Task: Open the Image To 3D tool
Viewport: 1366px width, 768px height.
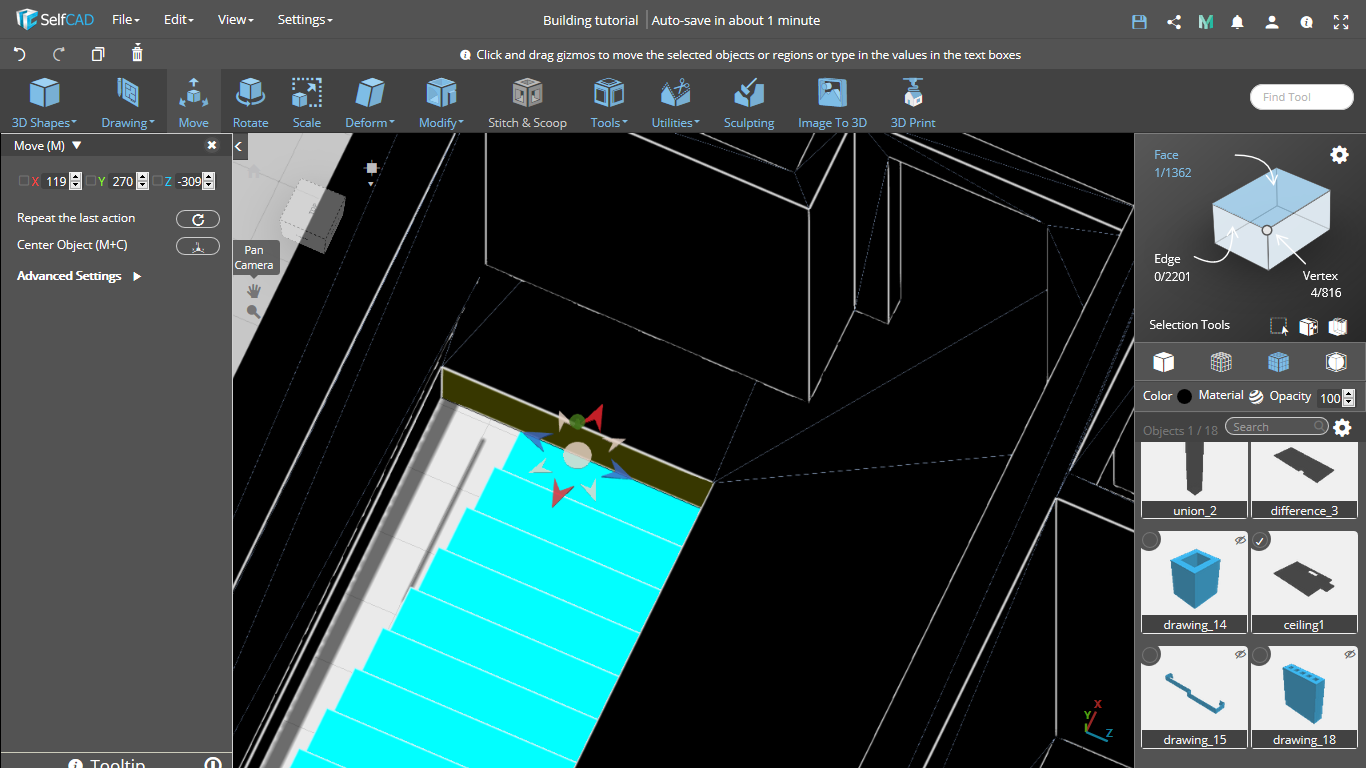Action: click(x=832, y=103)
